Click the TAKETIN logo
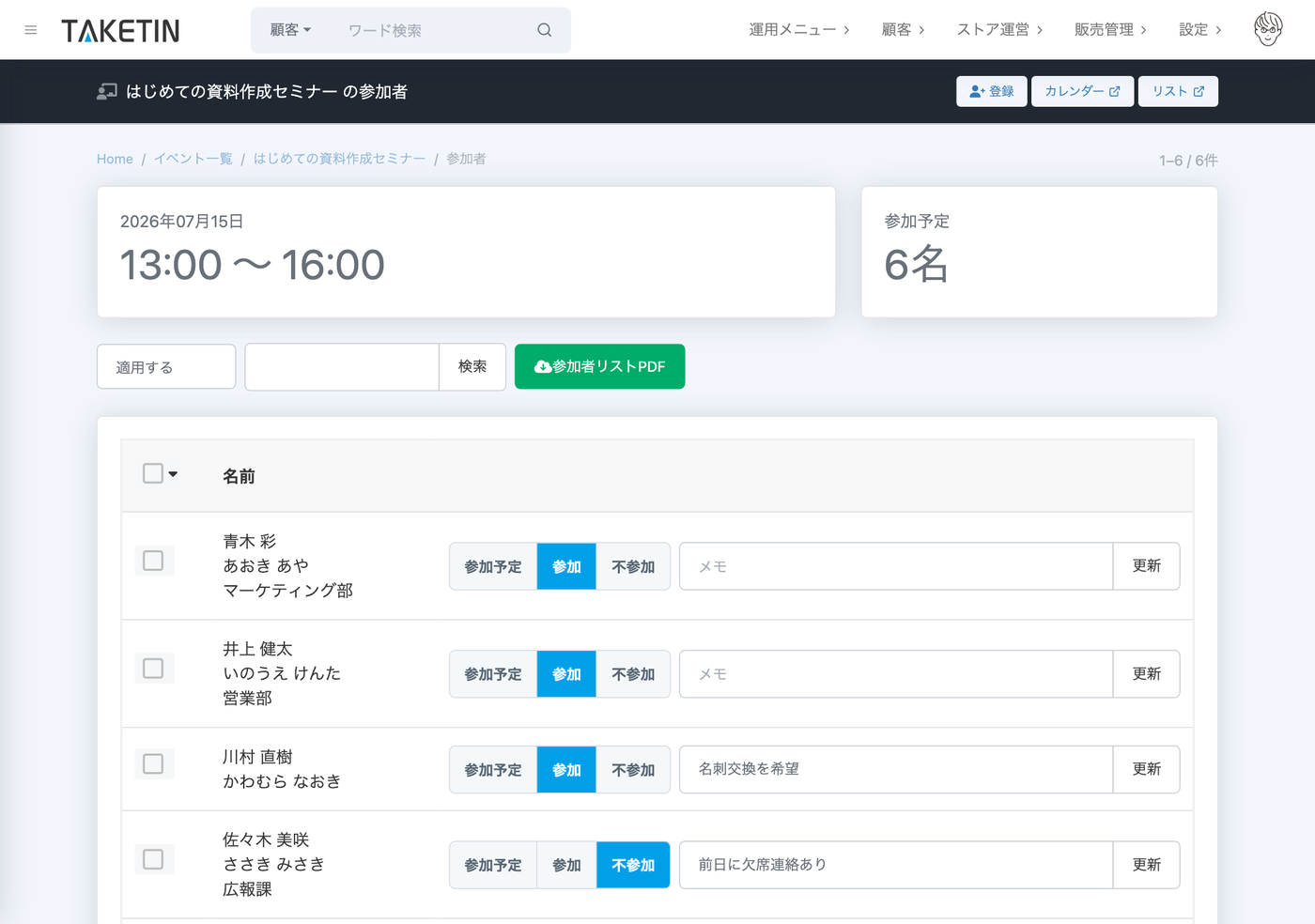 pos(120,31)
